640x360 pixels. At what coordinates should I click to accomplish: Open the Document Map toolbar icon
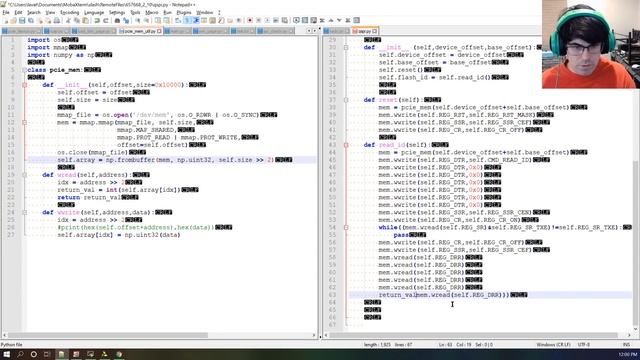click(x=212, y=20)
